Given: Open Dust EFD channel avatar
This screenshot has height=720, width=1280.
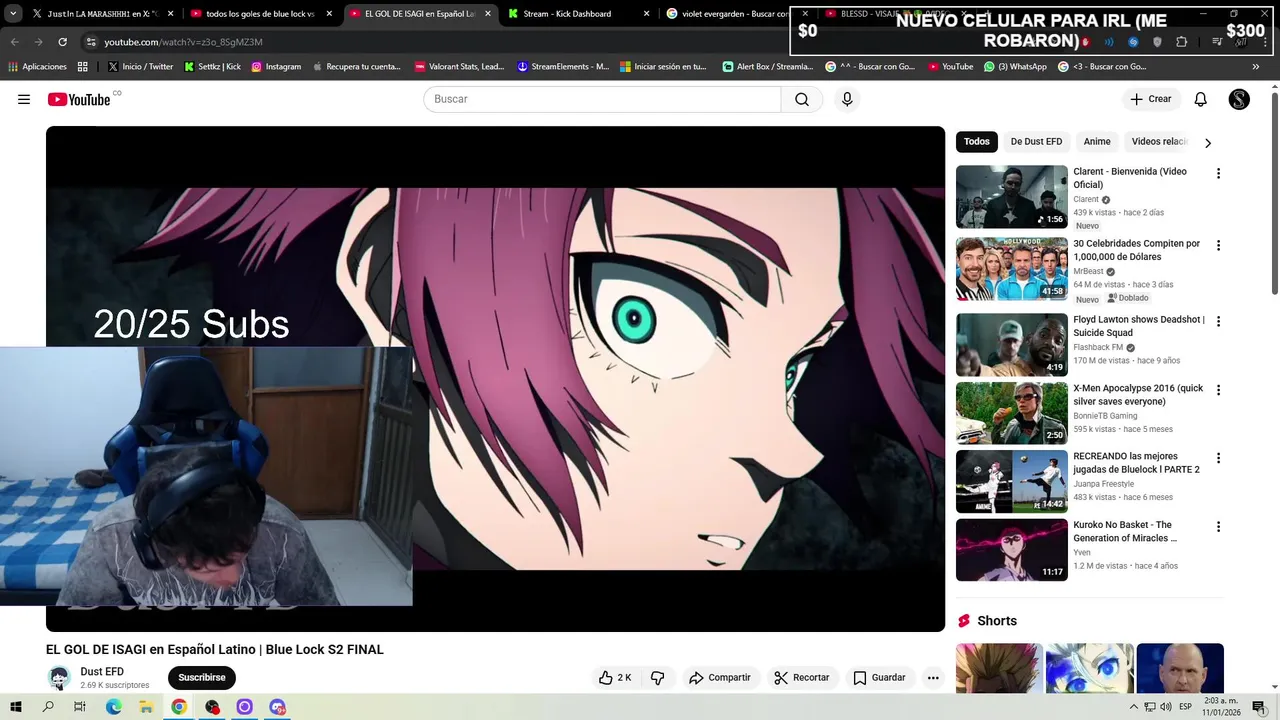Looking at the screenshot, I should coord(59,677).
